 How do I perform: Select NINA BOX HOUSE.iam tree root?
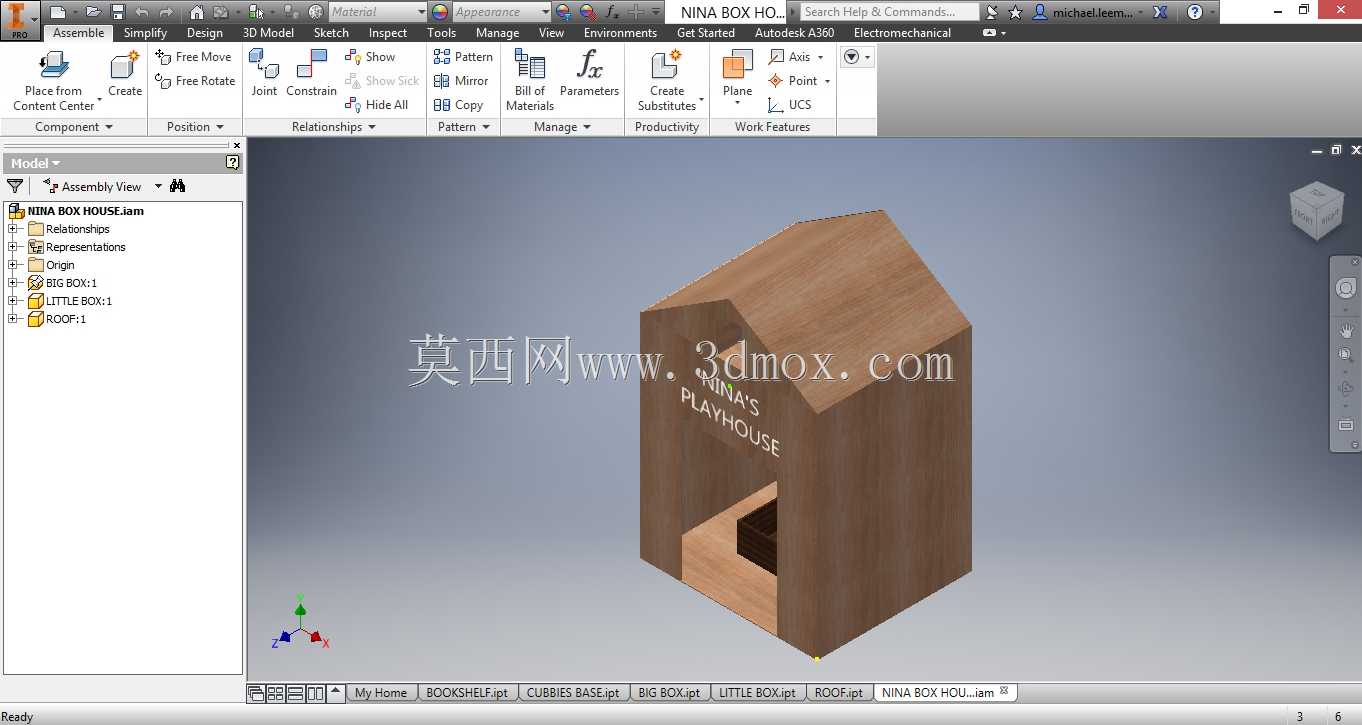click(86, 211)
